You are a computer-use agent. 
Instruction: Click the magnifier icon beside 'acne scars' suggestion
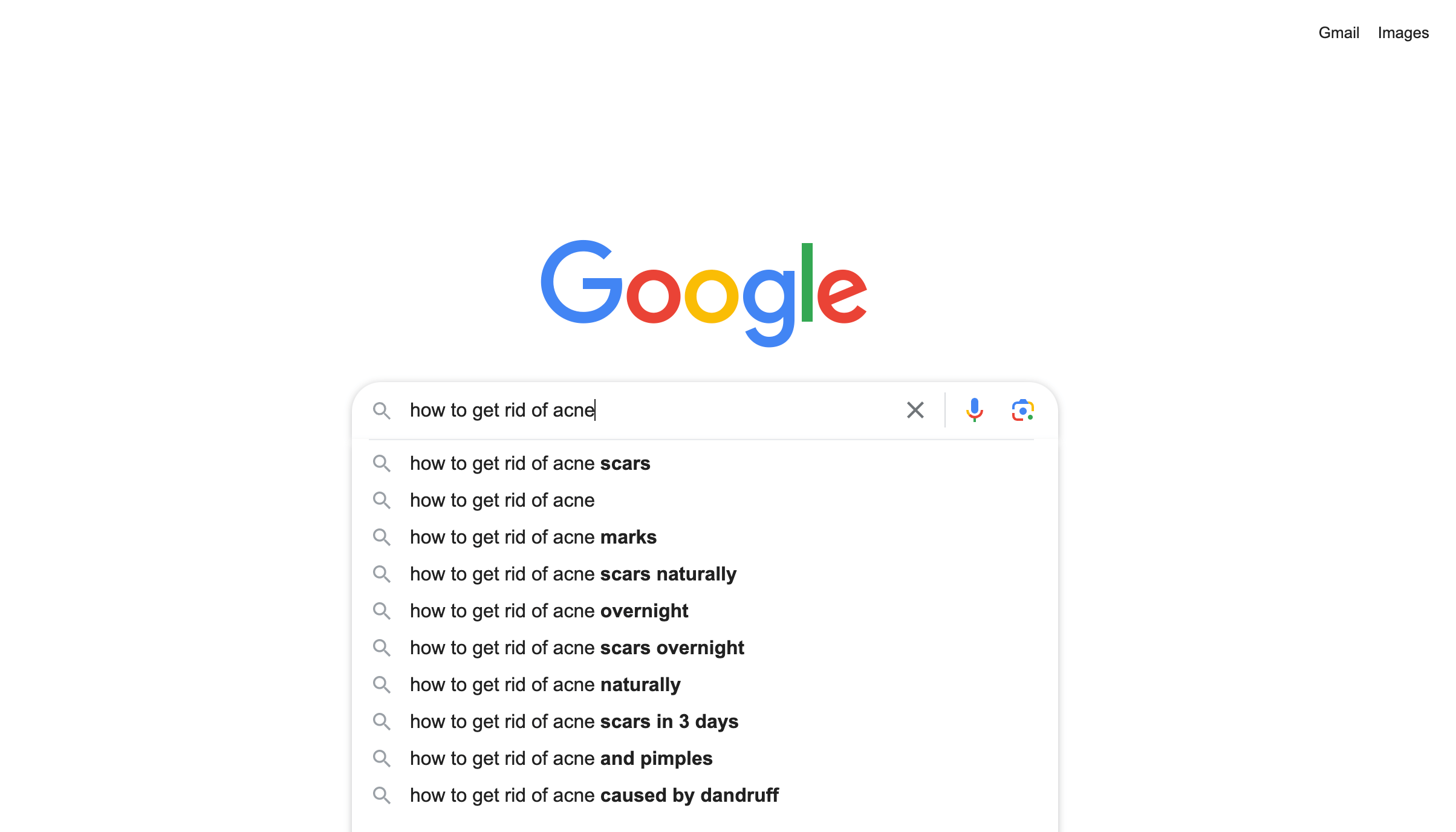[x=382, y=464]
